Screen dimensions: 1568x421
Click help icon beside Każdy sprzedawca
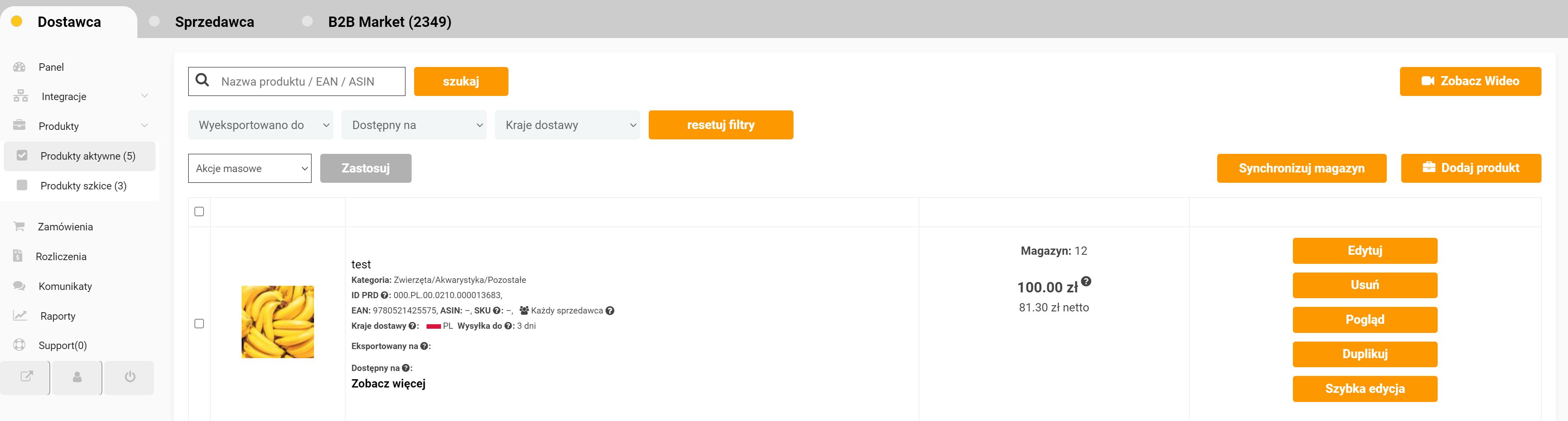coord(610,311)
